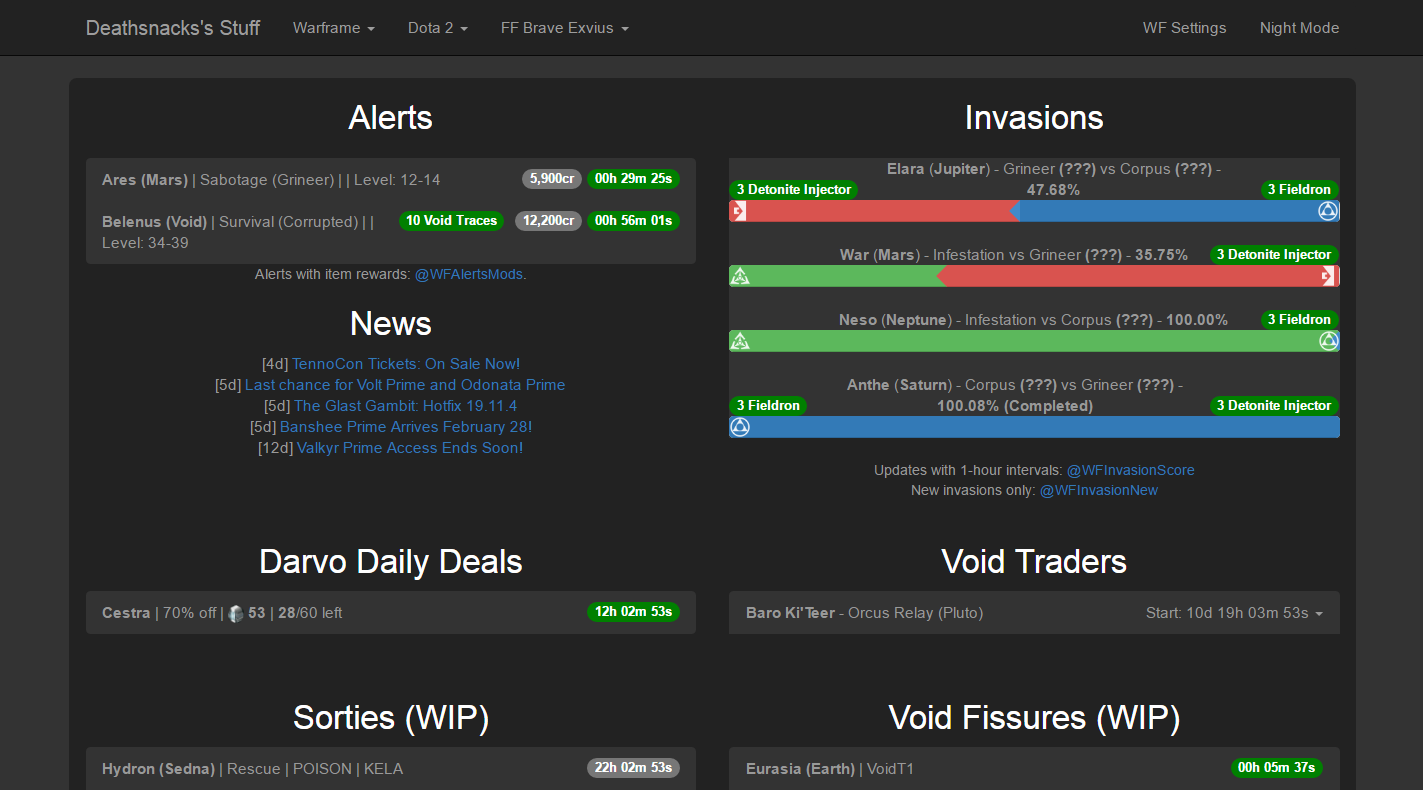
Task: Select the Ares (Mars) alert text
Action: (x=271, y=180)
